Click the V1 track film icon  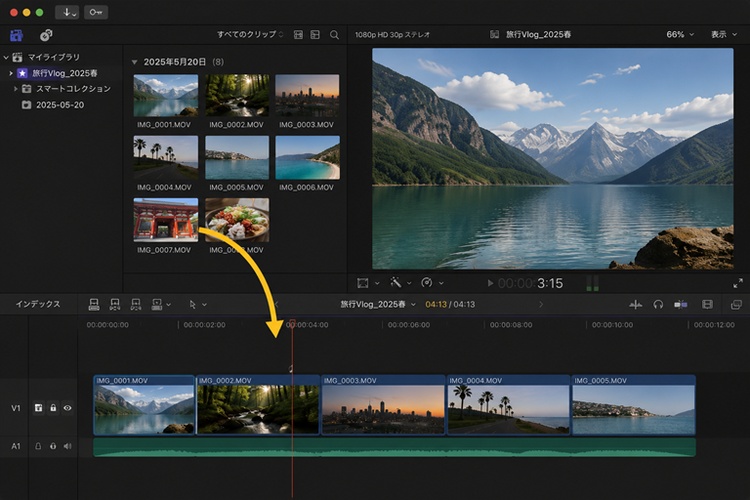coord(38,408)
